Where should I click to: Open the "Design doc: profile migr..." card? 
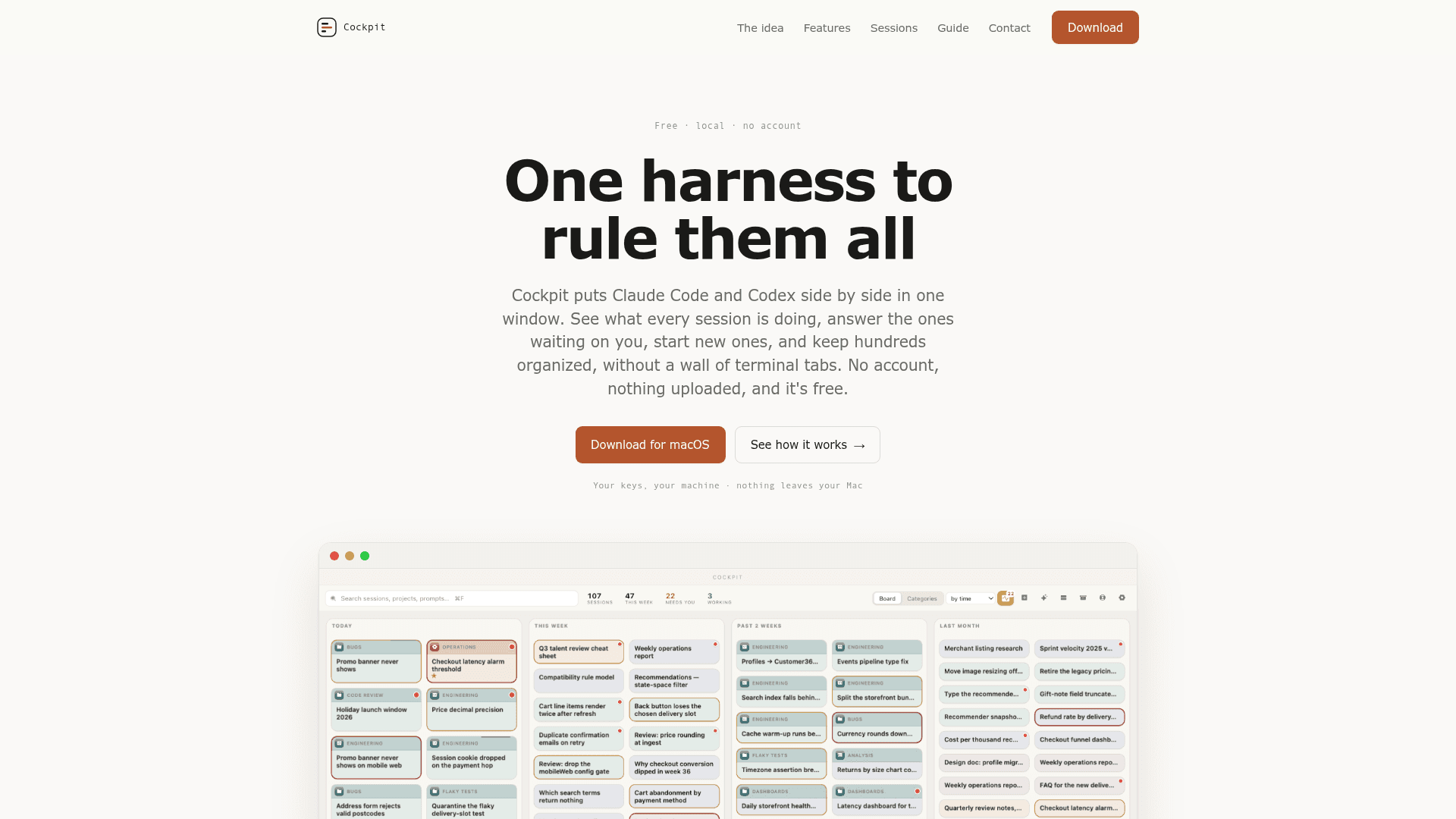(x=984, y=763)
